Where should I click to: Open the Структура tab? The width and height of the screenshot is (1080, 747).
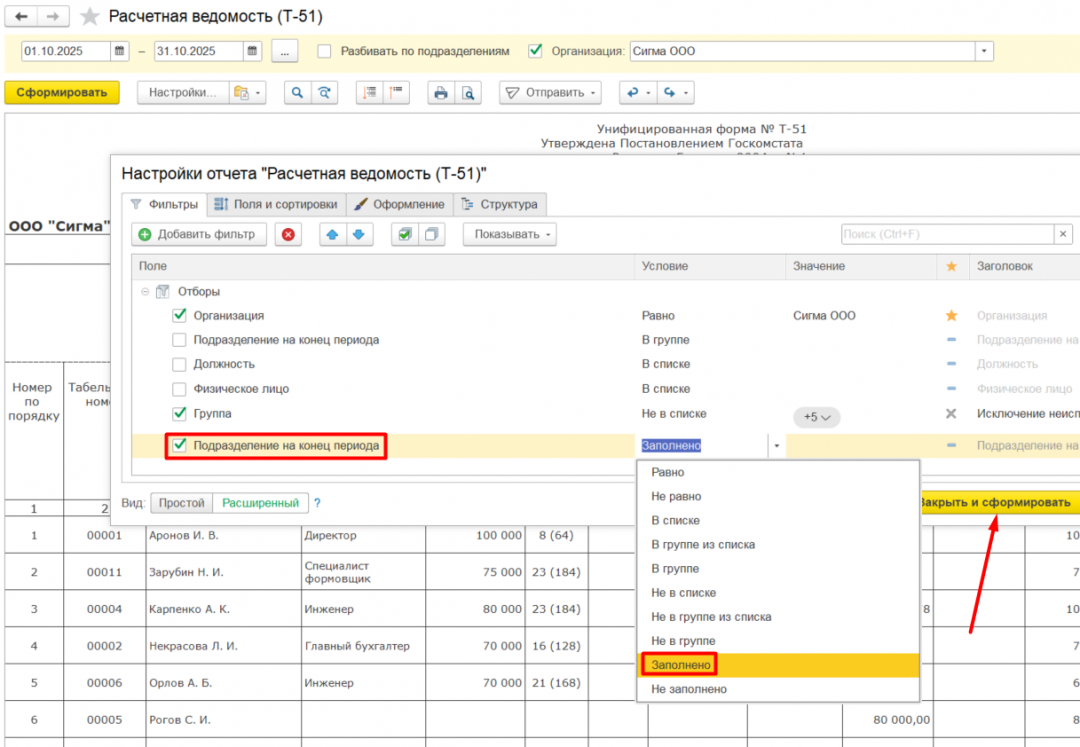click(x=499, y=204)
